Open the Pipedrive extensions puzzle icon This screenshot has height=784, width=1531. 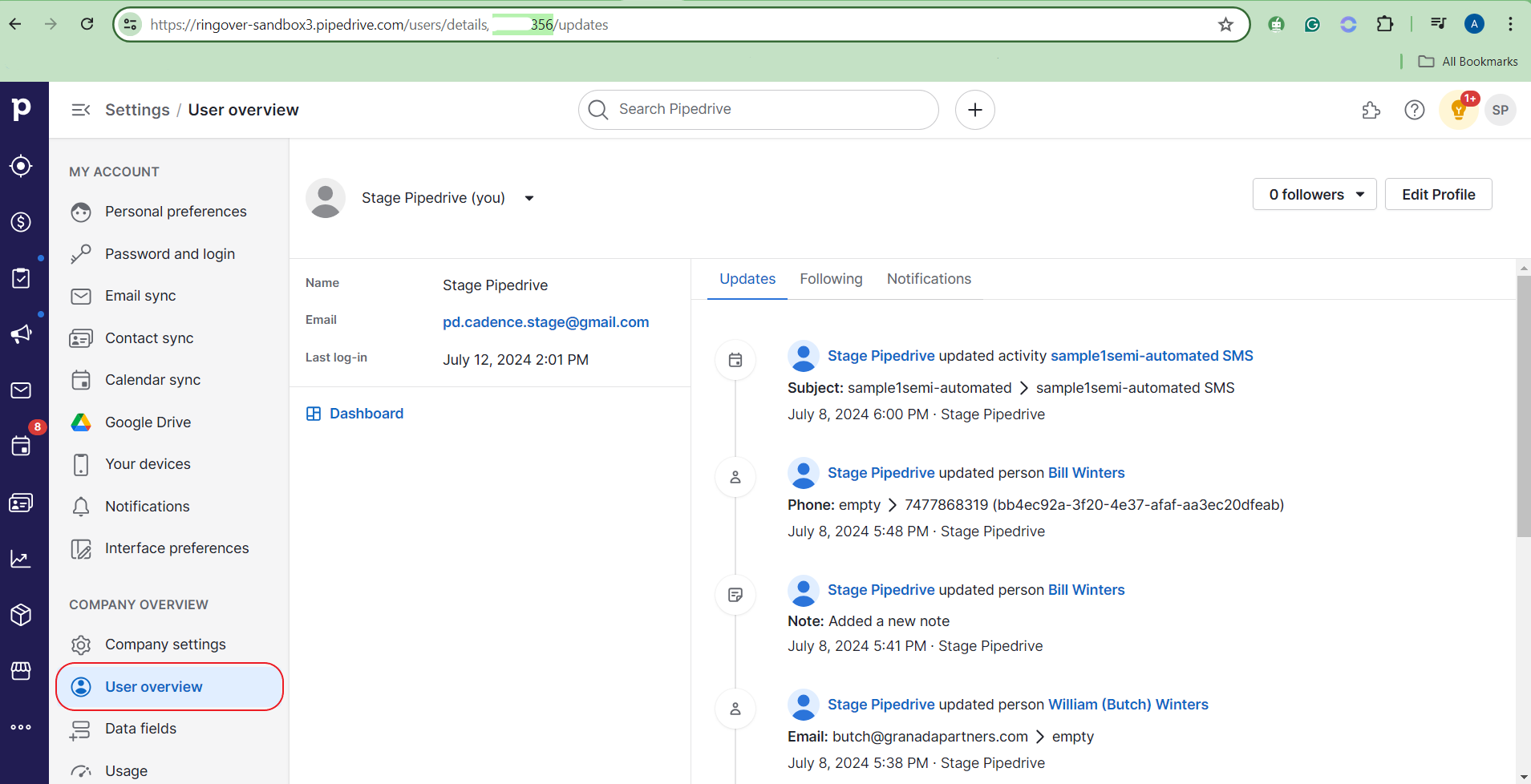click(1371, 110)
